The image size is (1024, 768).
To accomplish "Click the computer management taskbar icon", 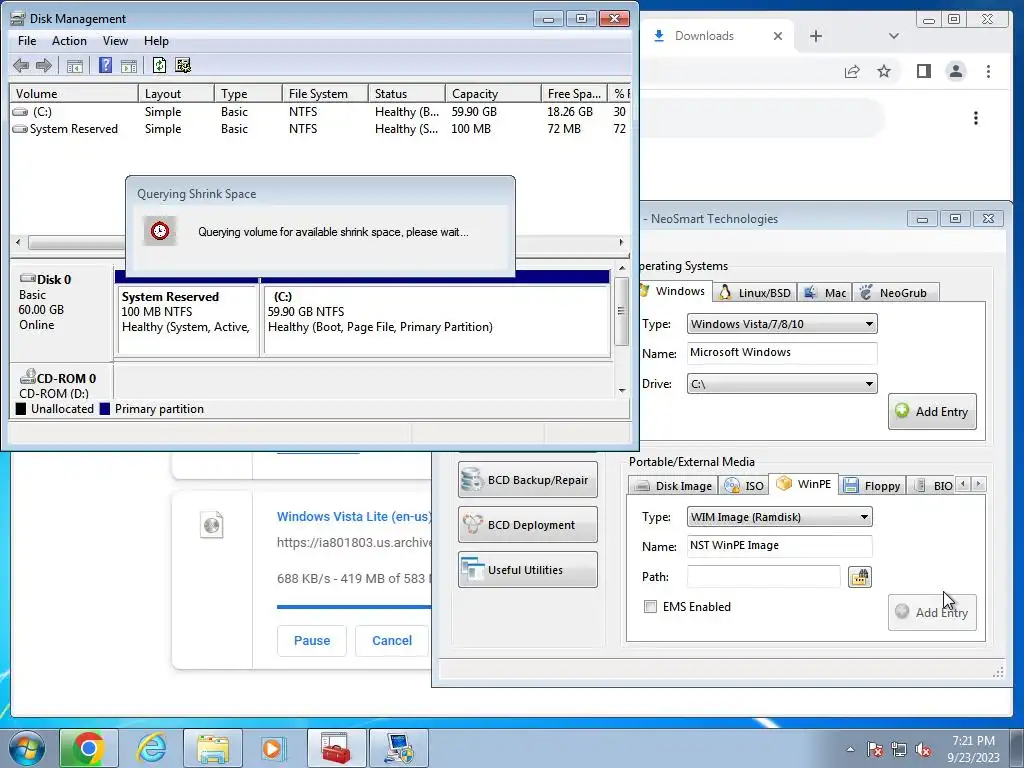I will point(398,748).
